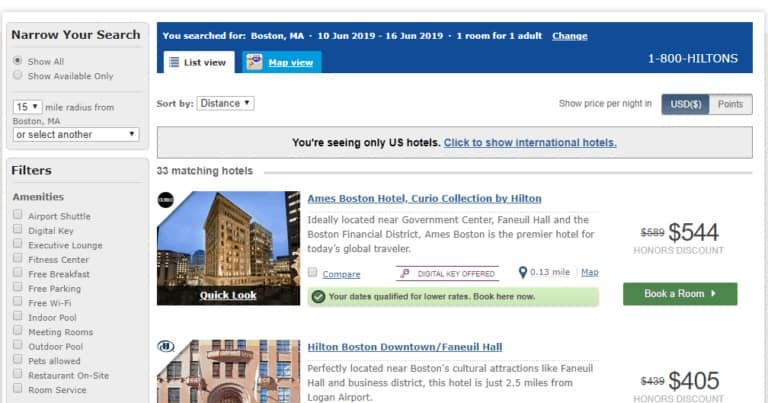Click the green checkmark in the lower rates banner
This screenshot has width=768, height=403.
pos(318,297)
